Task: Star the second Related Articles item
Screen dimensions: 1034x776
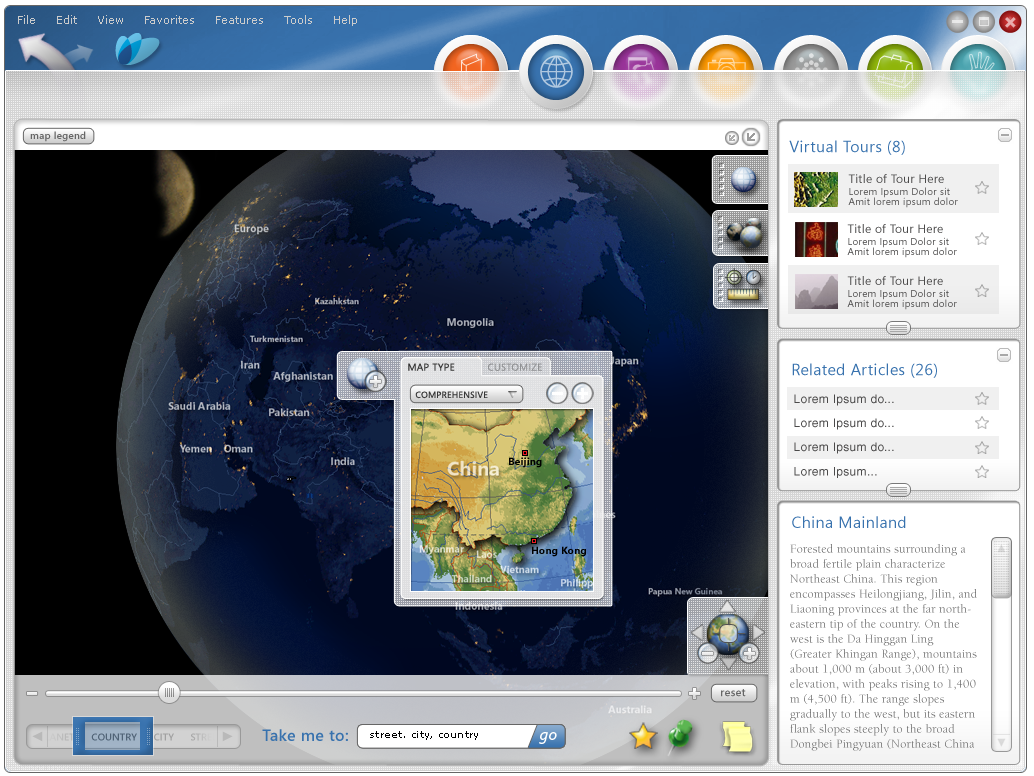Action: click(x=982, y=423)
